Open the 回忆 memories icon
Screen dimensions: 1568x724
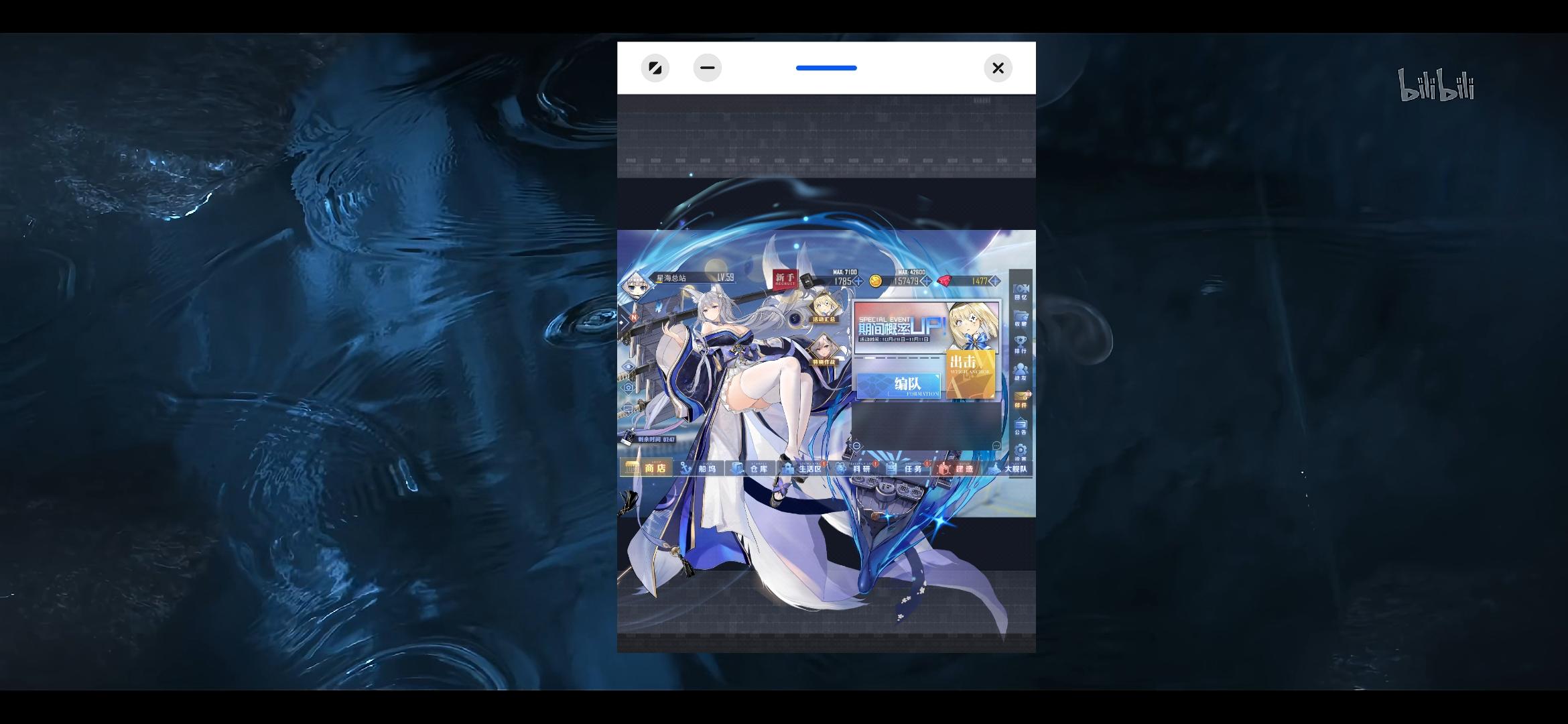coord(1021,291)
